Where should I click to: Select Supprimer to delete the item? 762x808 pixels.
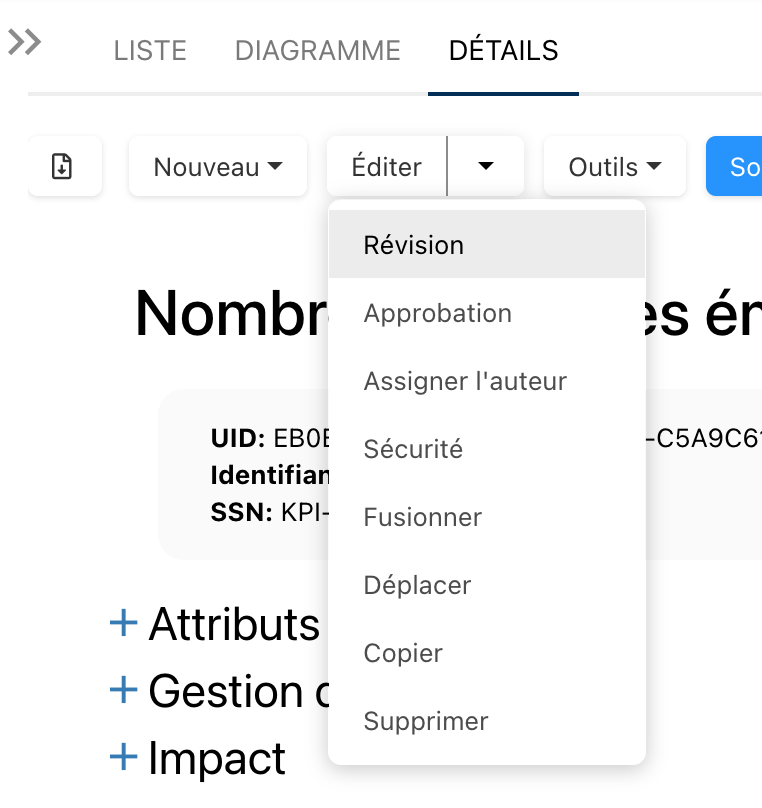point(426,721)
